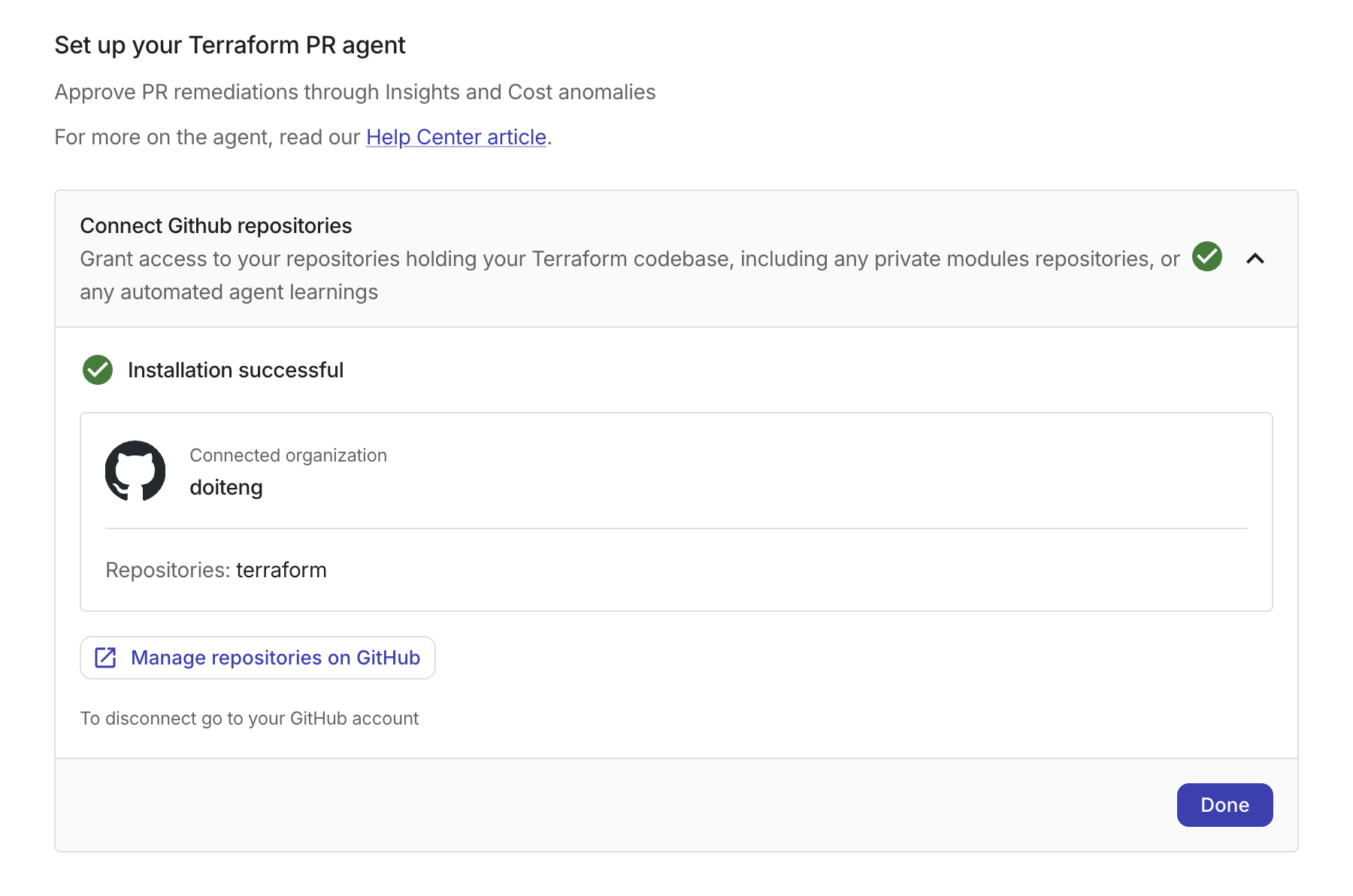Viewport: 1353px width, 896px height.
Task: Click the external link icon on Manage repositories
Action: [105, 658]
